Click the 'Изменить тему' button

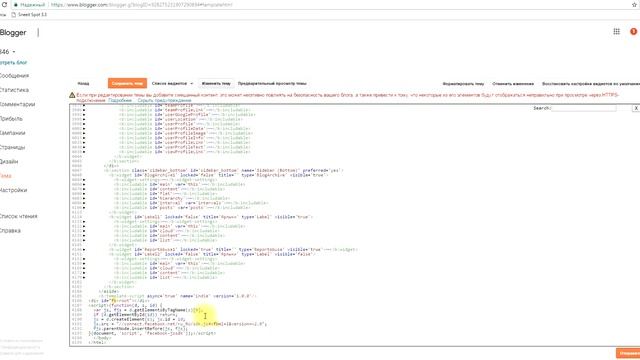click(216, 83)
